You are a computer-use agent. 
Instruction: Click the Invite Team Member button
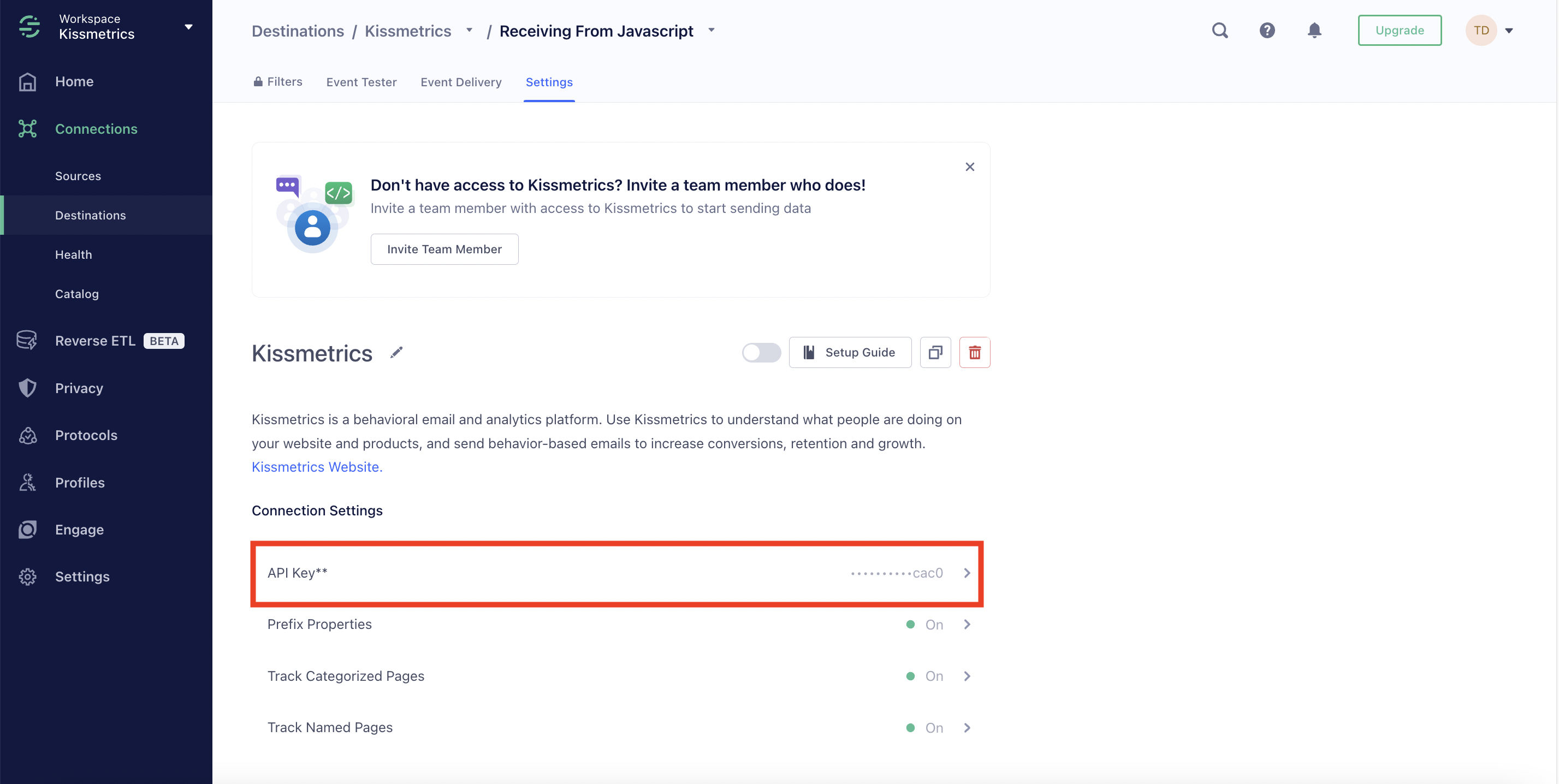point(444,250)
